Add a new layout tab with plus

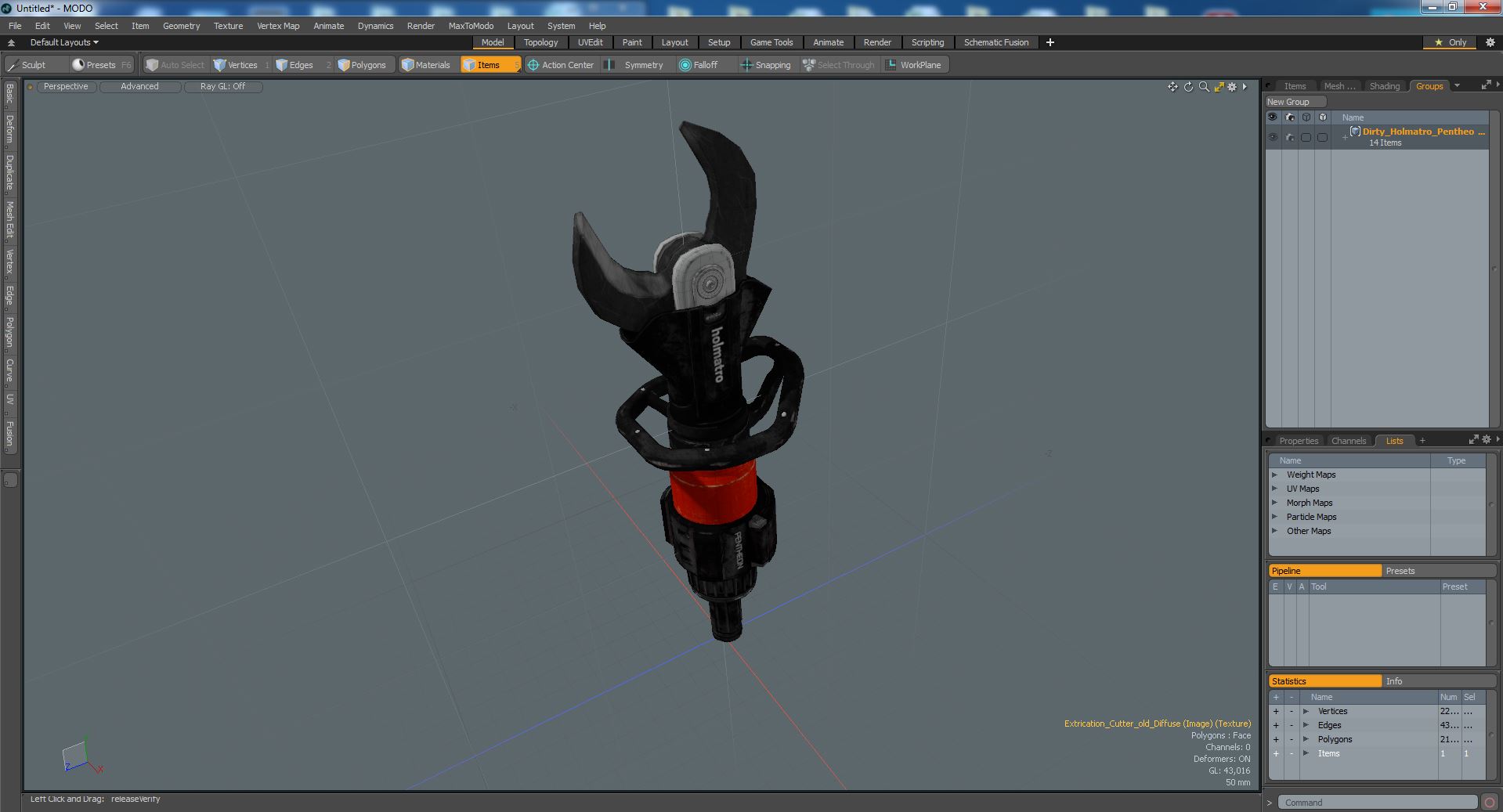point(1050,42)
